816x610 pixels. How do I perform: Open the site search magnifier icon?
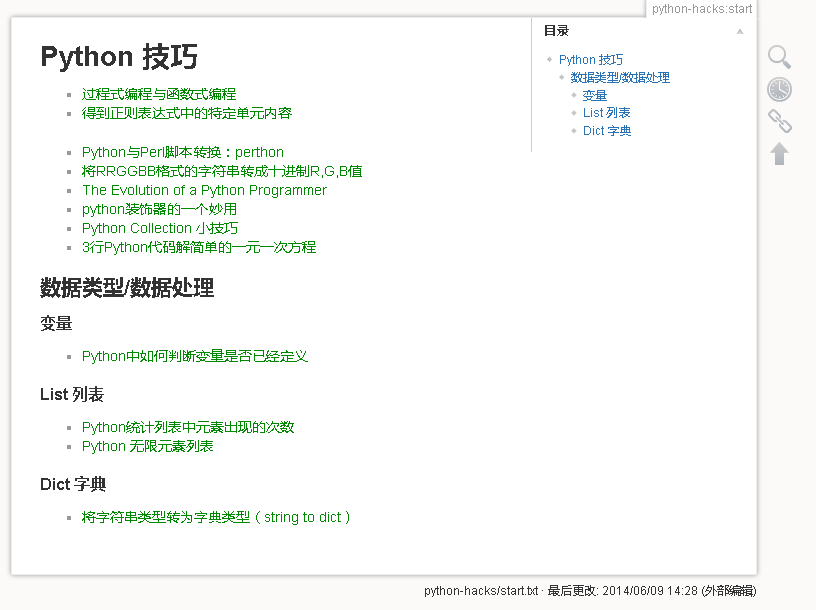point(779,57)
